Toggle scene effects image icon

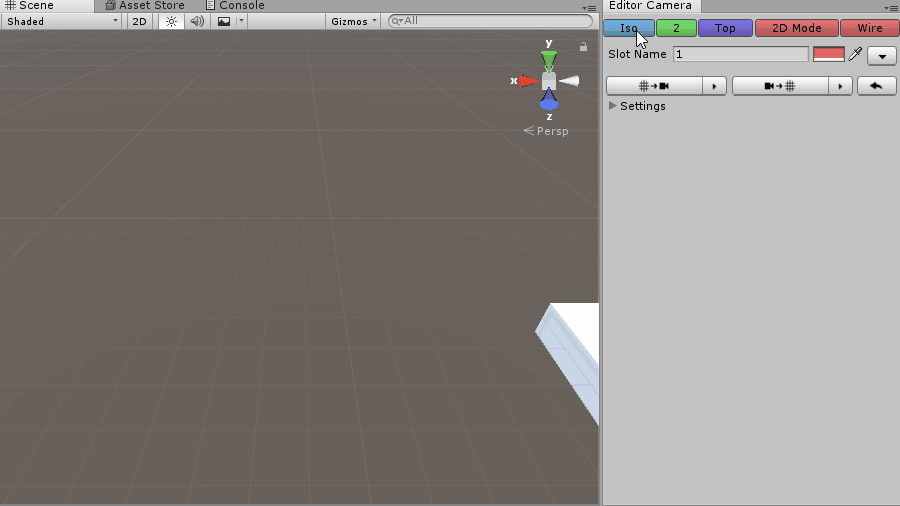224,21
